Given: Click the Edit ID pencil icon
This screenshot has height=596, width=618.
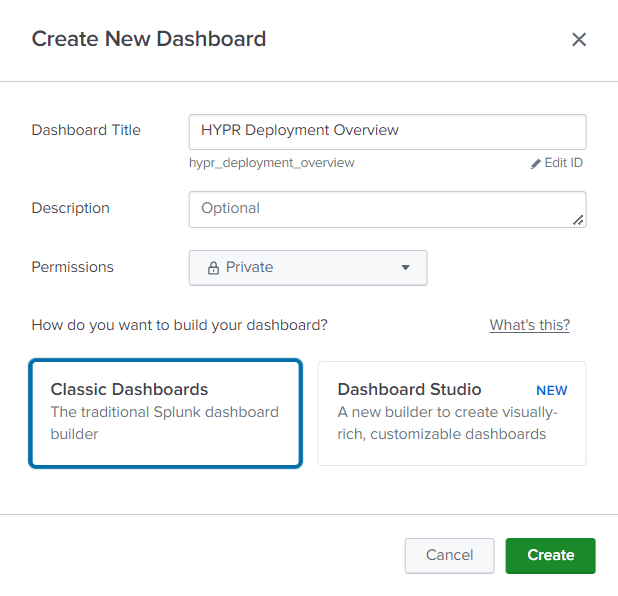Looking at the screenshot, I should [535, 164].
